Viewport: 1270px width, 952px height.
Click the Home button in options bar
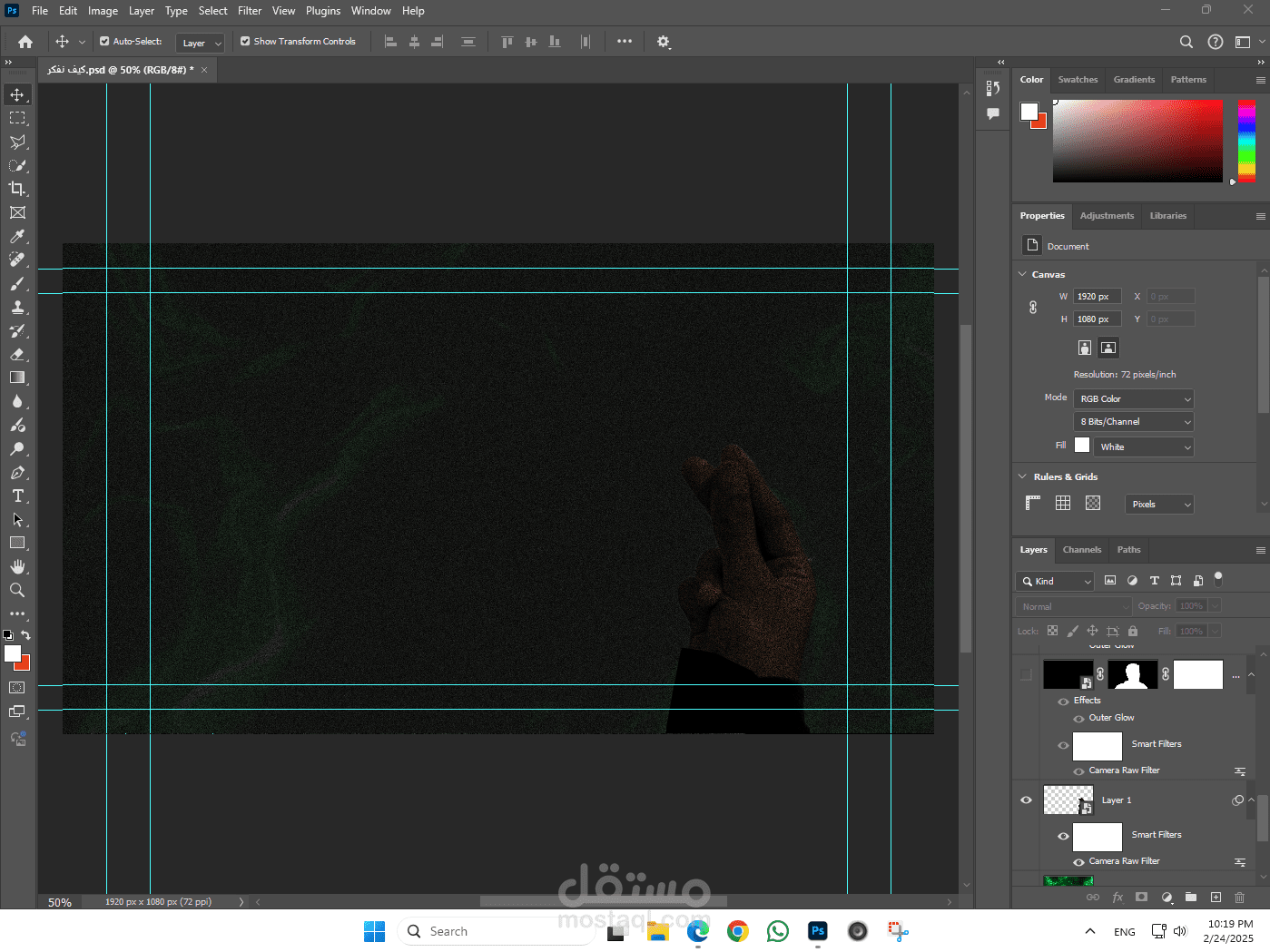25,42
